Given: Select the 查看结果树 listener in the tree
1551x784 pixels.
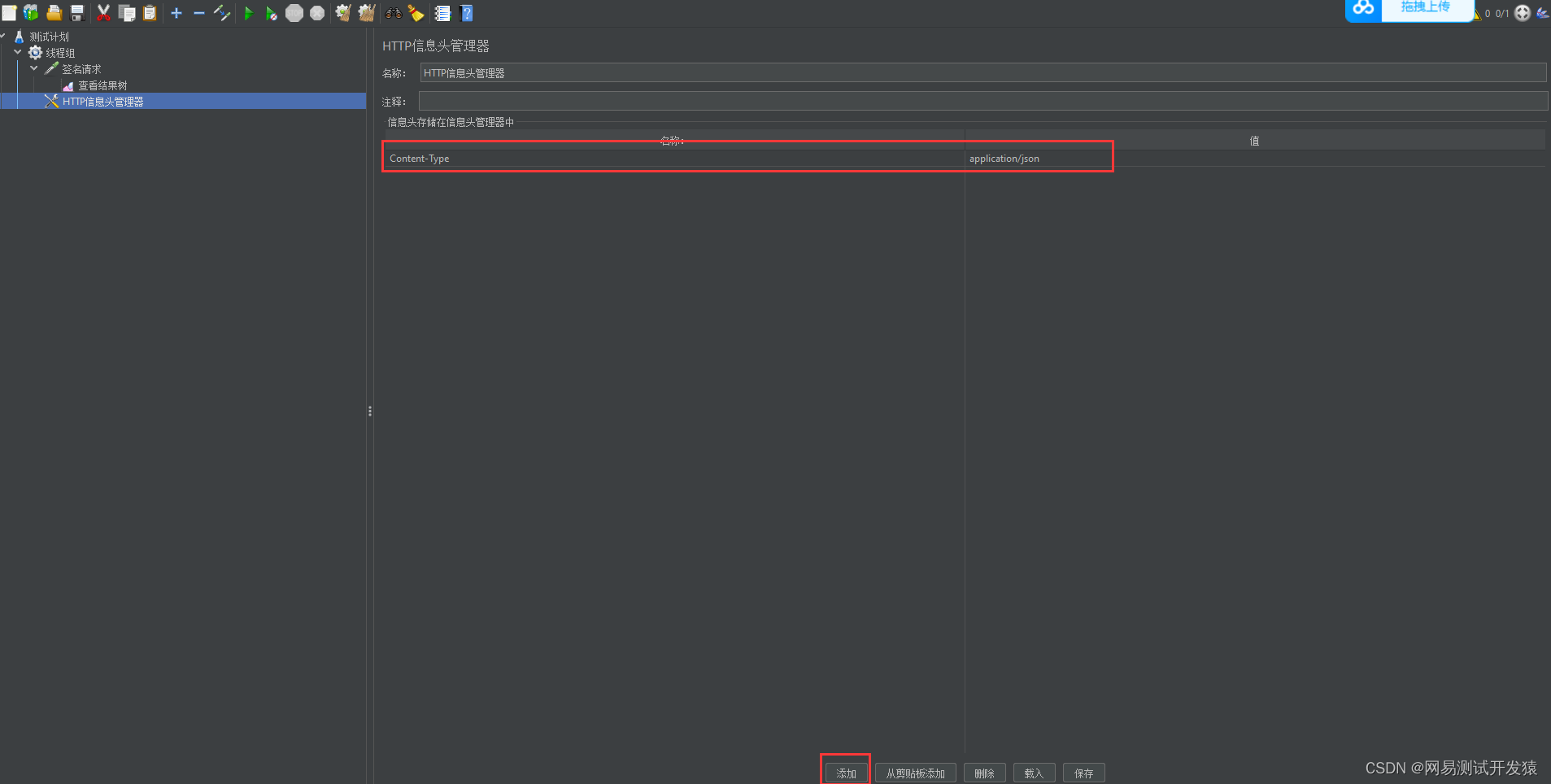Looking at the screenshot, I should [102, 85].
